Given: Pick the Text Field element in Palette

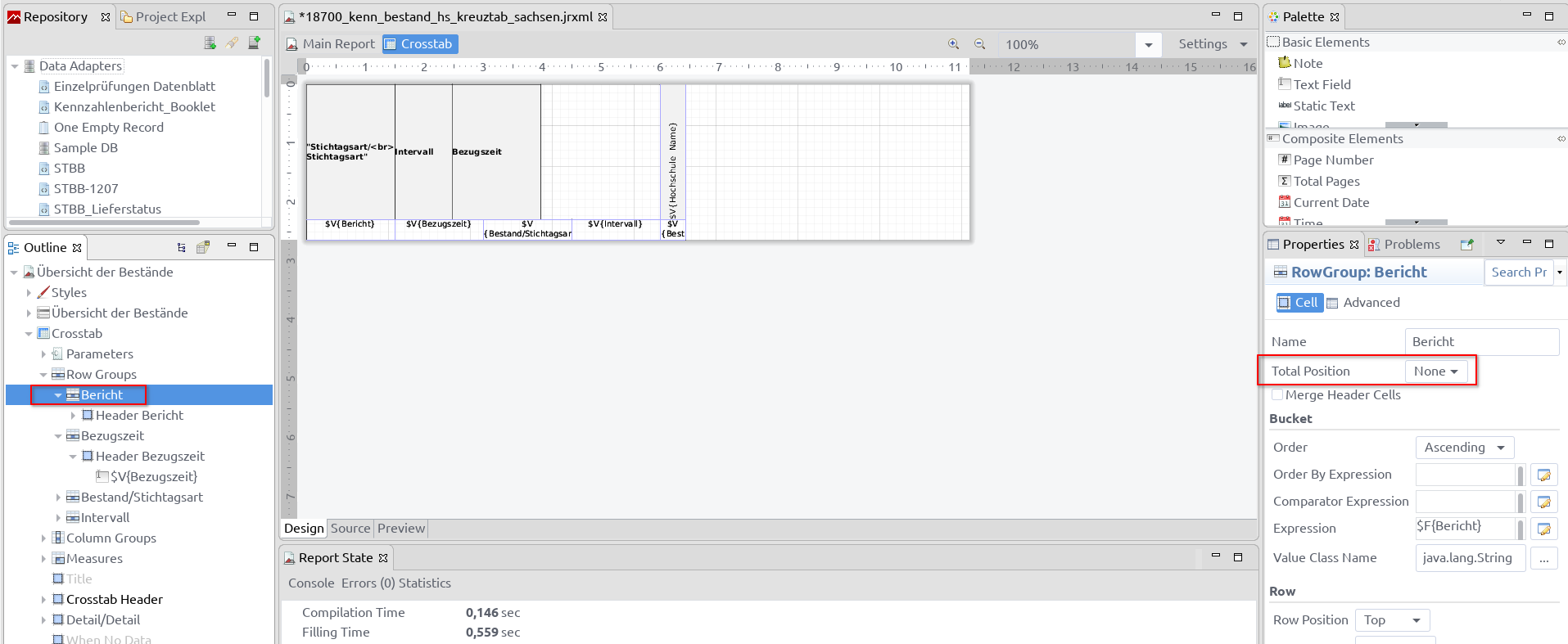Looking at the screenshot, I should 1314,84.
